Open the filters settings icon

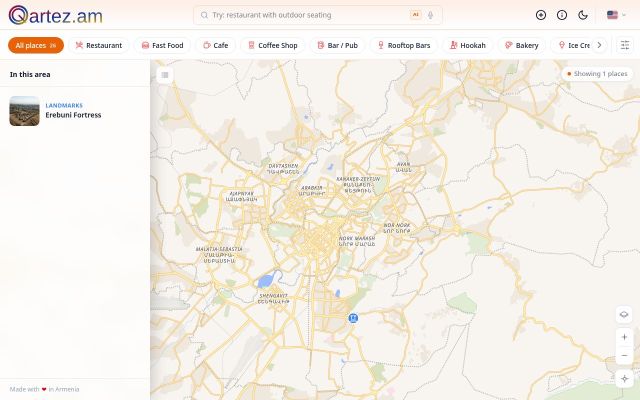tap(625, 45)
